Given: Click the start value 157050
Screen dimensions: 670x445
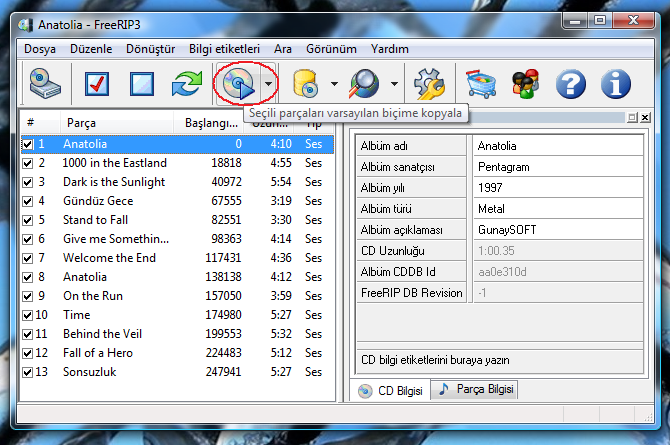Looking at the screenshot, I should [223, 296].
